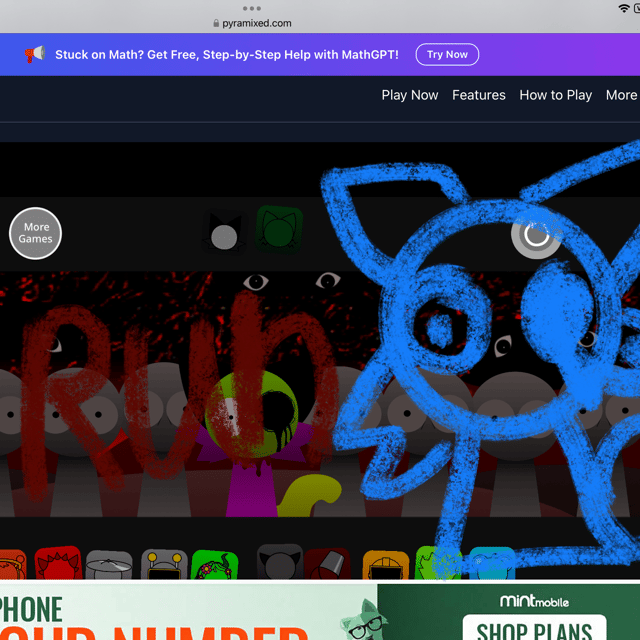The image size is (640, 640).
Task: Select the dark green cat outline icon
Action: pos(279,229)
